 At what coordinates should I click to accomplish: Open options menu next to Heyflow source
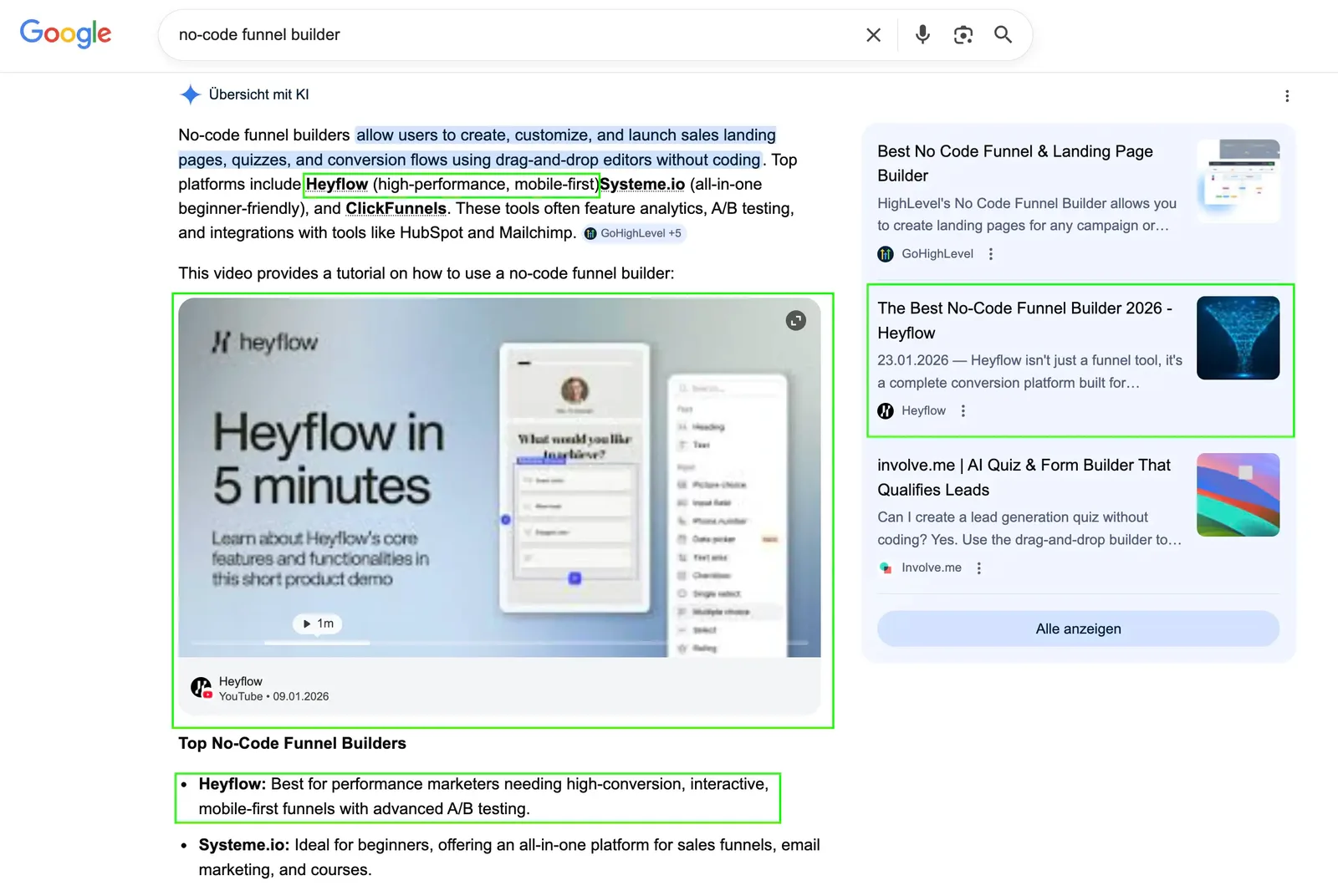click(963, 410)
